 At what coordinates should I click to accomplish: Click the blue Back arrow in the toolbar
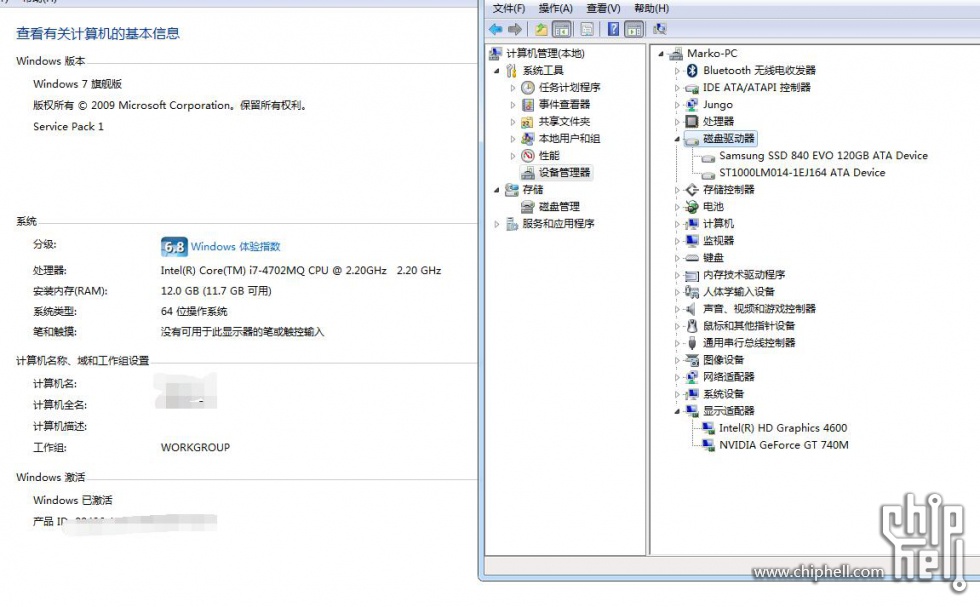tap(496, 29)
